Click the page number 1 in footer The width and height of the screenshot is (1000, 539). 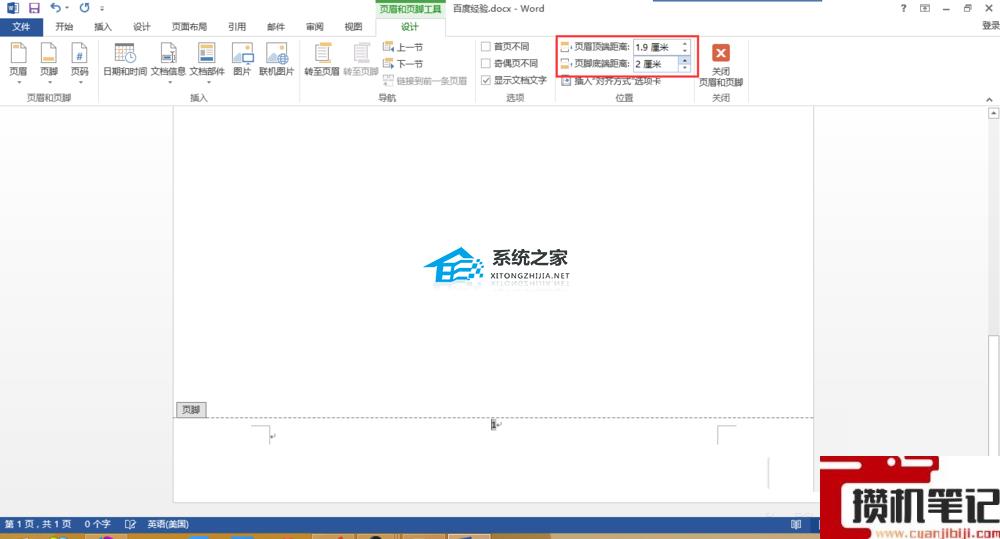(494, 424)
